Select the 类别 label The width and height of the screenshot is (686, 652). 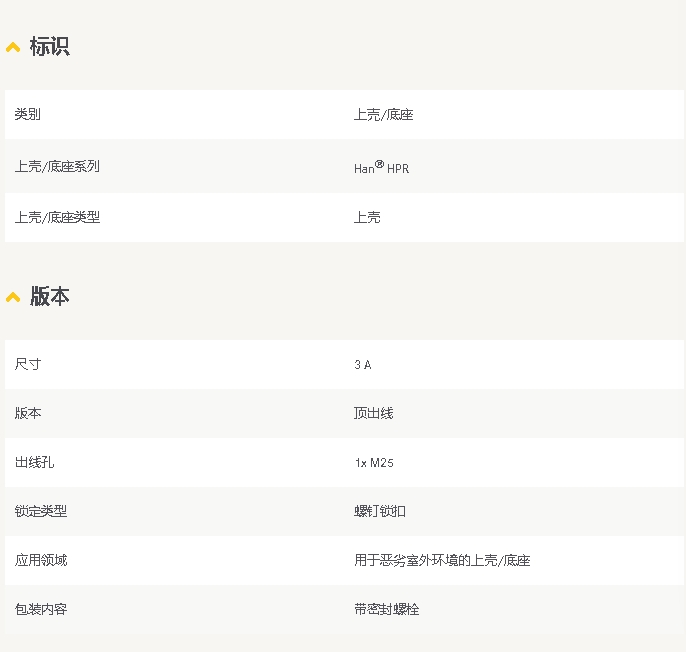click(28, 114)
